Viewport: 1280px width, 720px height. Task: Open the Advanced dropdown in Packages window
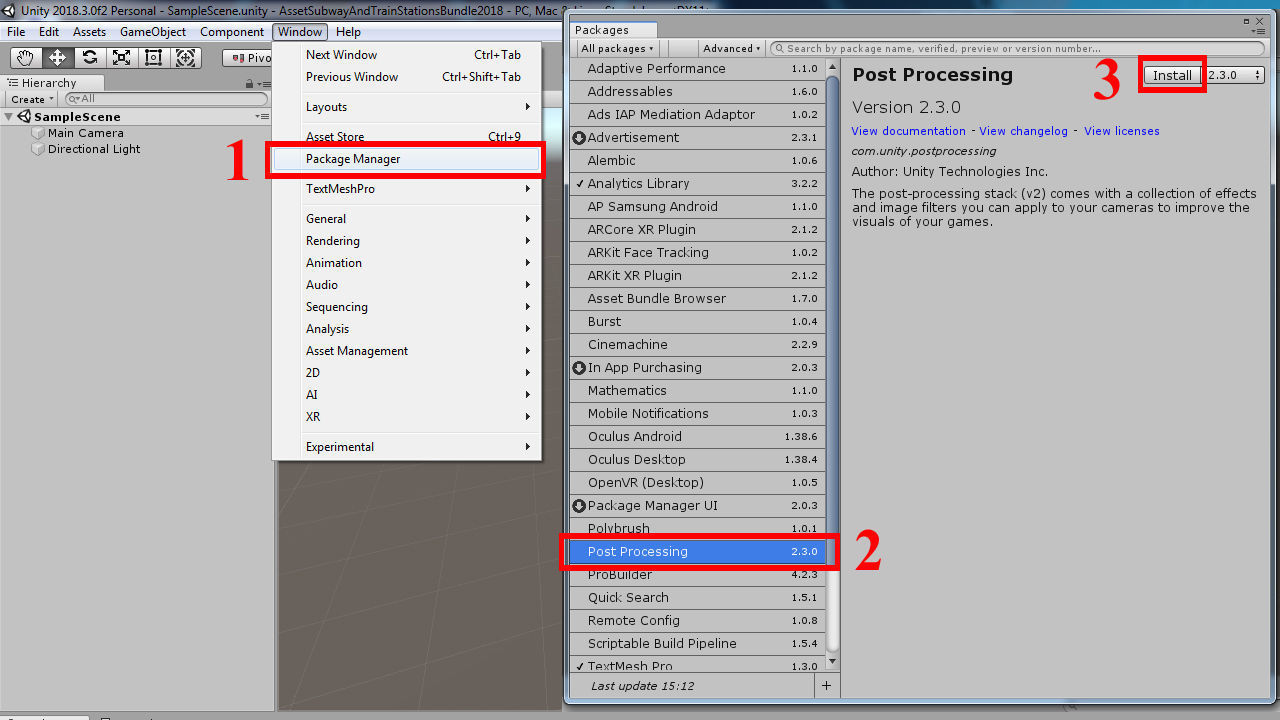pos(732,48)
